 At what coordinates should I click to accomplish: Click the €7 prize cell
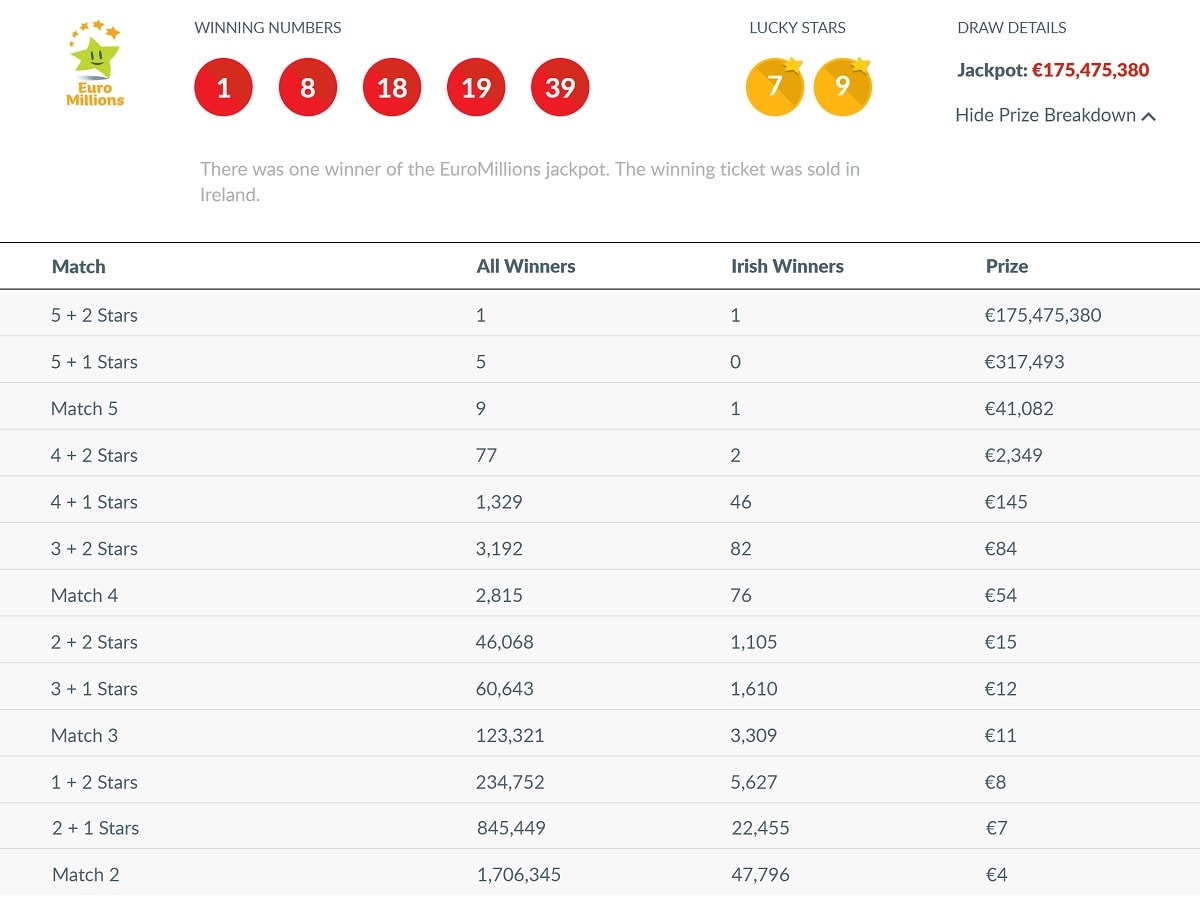point(997,828)
